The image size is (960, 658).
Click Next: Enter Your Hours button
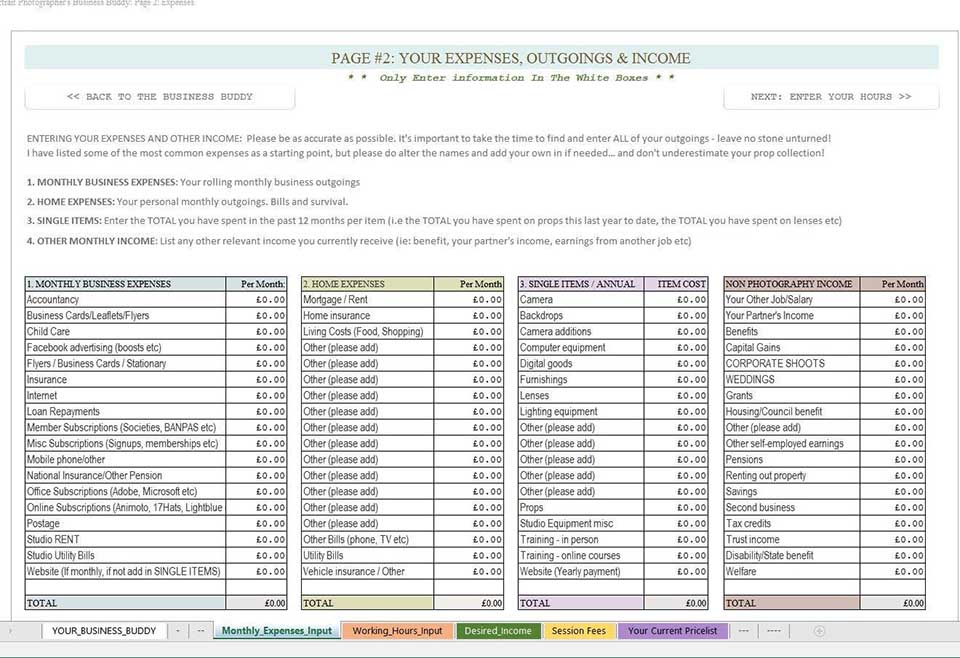click(831, 97)
